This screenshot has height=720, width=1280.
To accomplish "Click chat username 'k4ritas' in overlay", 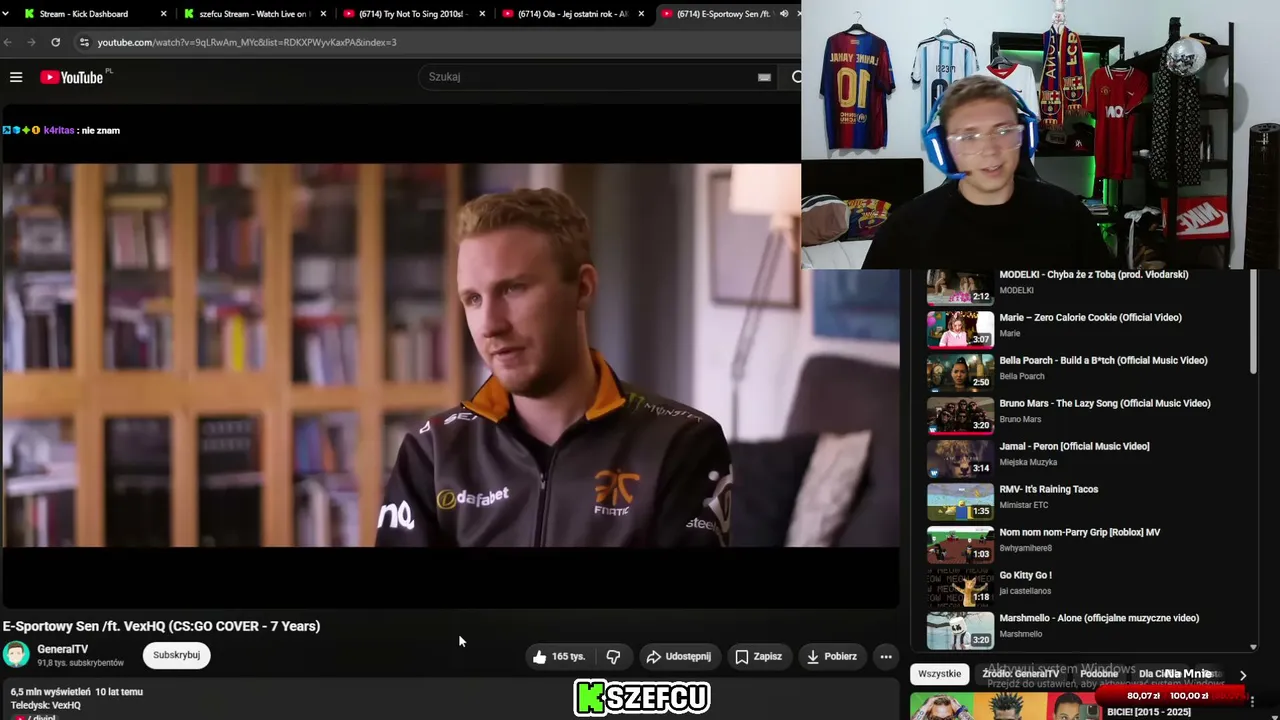I will click(59, 130).
